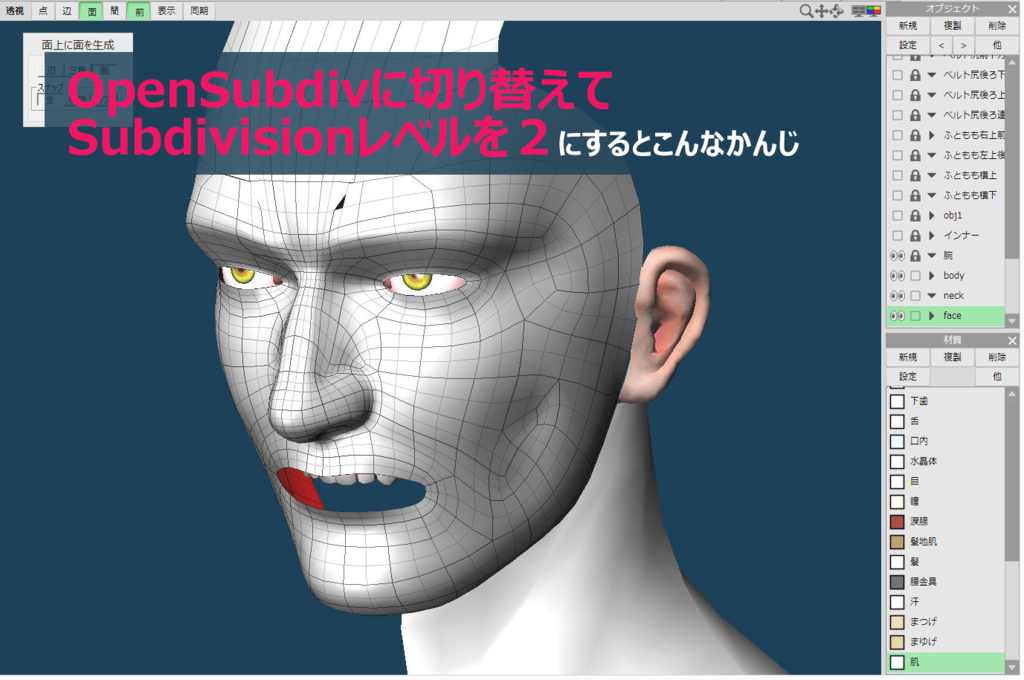Click 新規 in the 材質 panel
The width and height of the screenshot is (1024, 680).
[908, 357]
